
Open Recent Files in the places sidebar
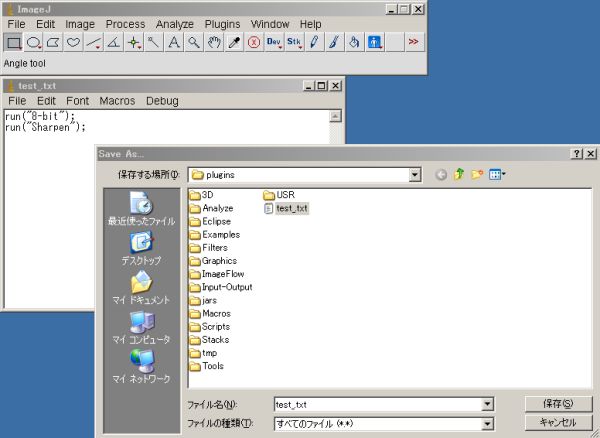(141, 209)
